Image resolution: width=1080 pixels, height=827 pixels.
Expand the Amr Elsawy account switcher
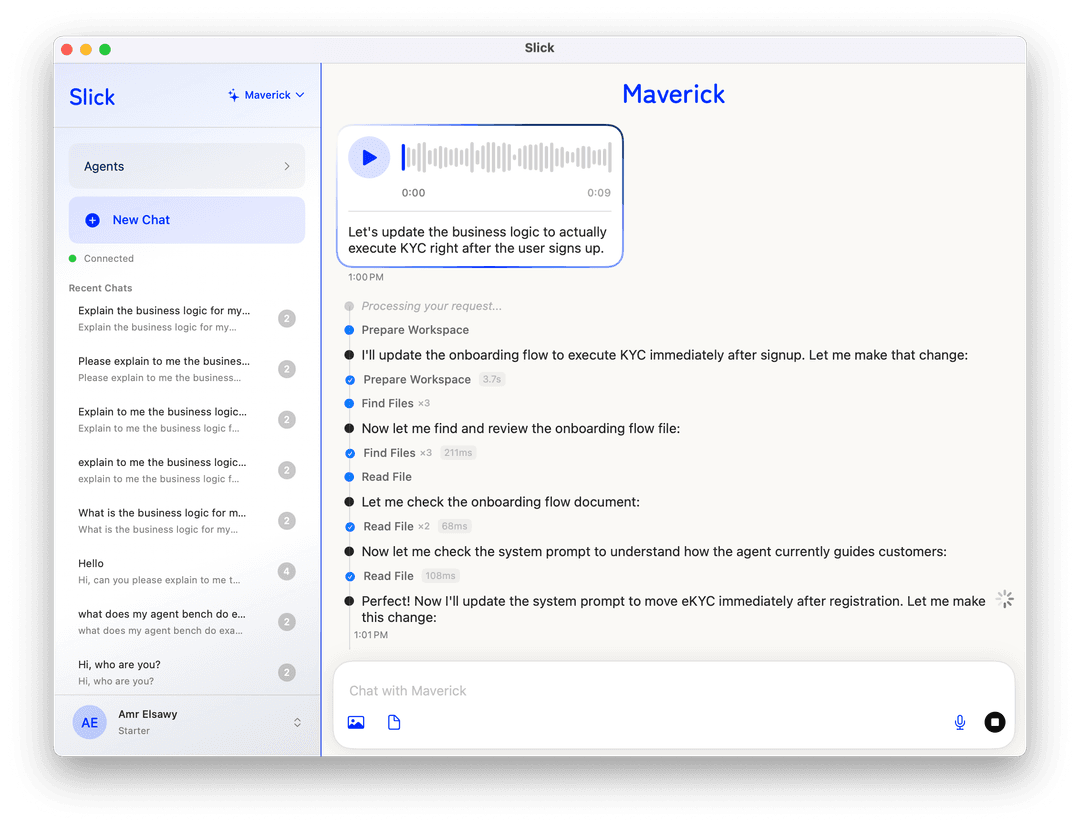point(298,722)
